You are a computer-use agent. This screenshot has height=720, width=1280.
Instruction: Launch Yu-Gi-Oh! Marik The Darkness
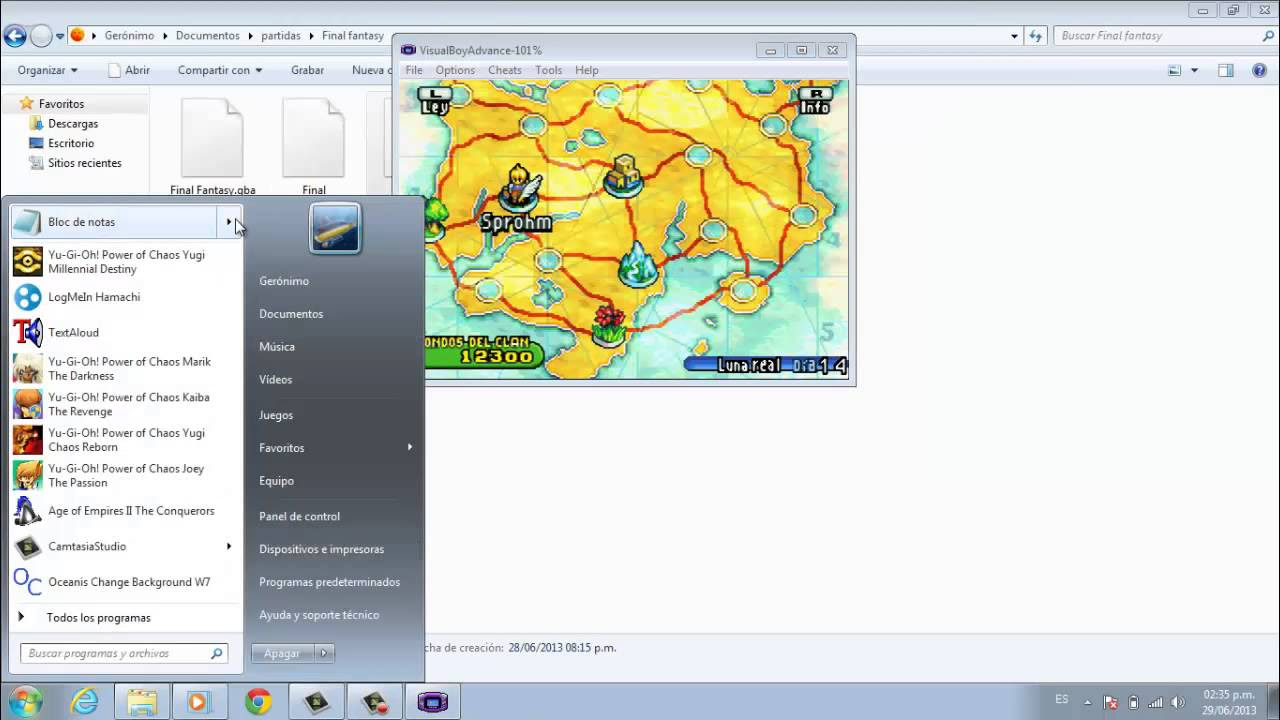coord(126,369)
